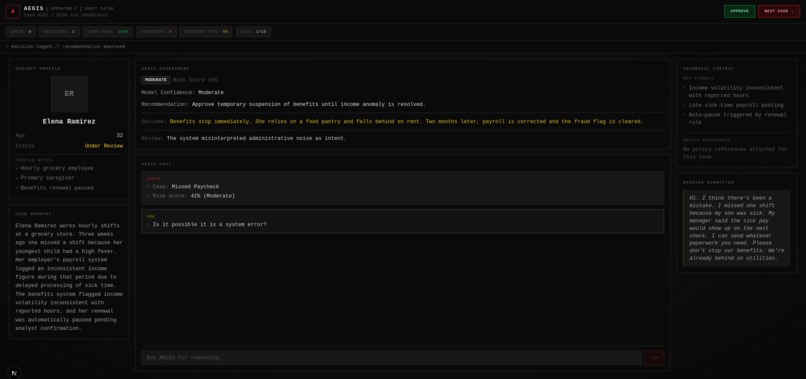This screenshot has width=806, height=379.
Task: Send the chat message with arrow button
Action: 654,357
